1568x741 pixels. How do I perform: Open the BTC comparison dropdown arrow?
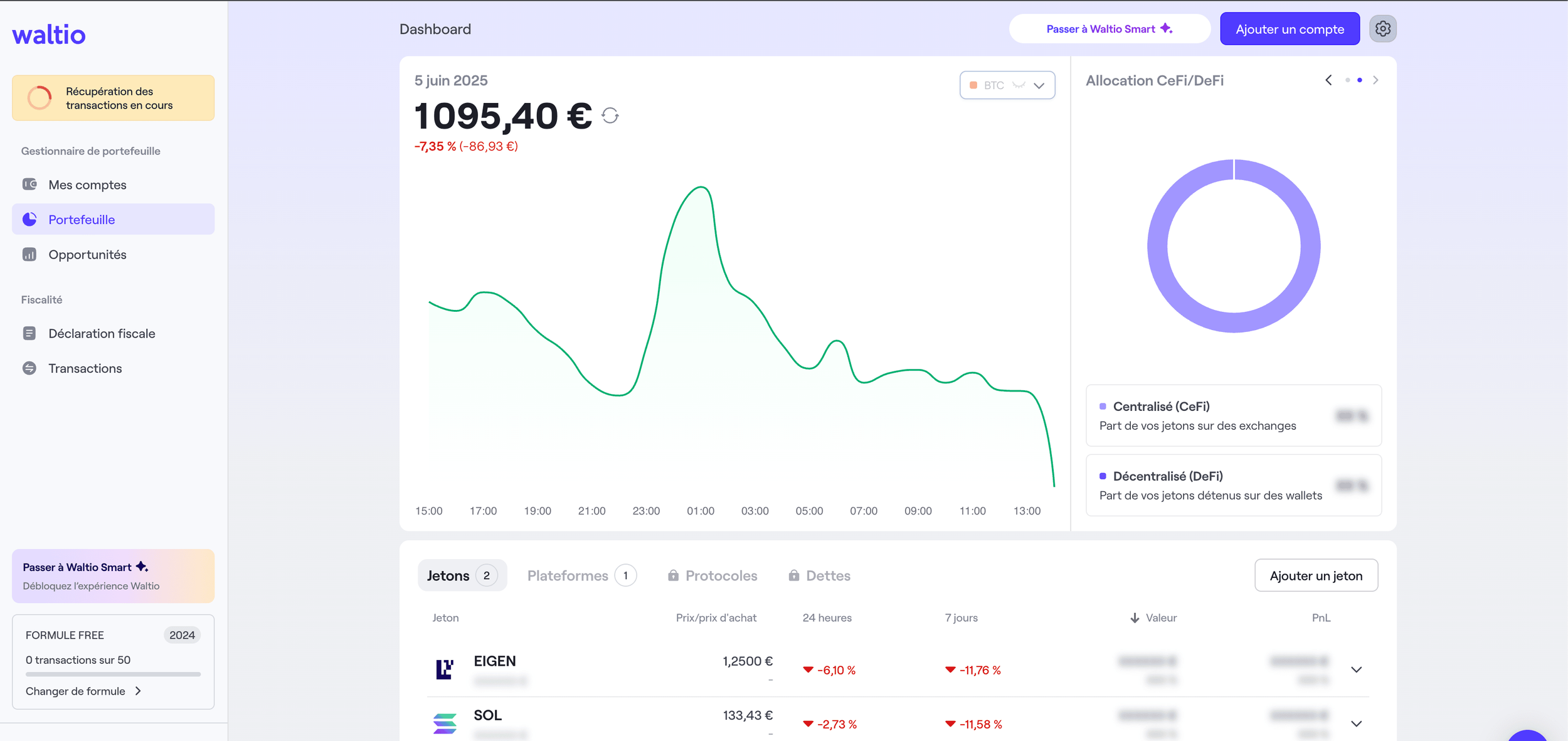(x=1039, y=86)
